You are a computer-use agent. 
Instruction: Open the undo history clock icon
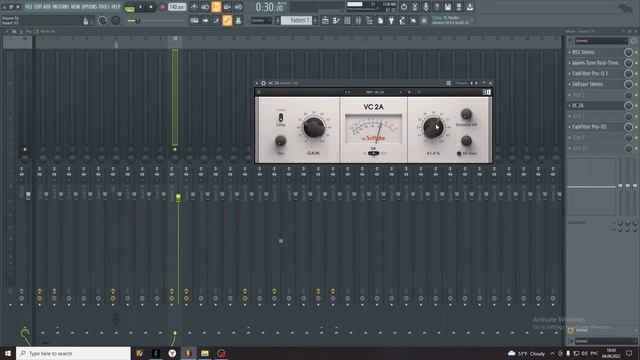(404, 7)
